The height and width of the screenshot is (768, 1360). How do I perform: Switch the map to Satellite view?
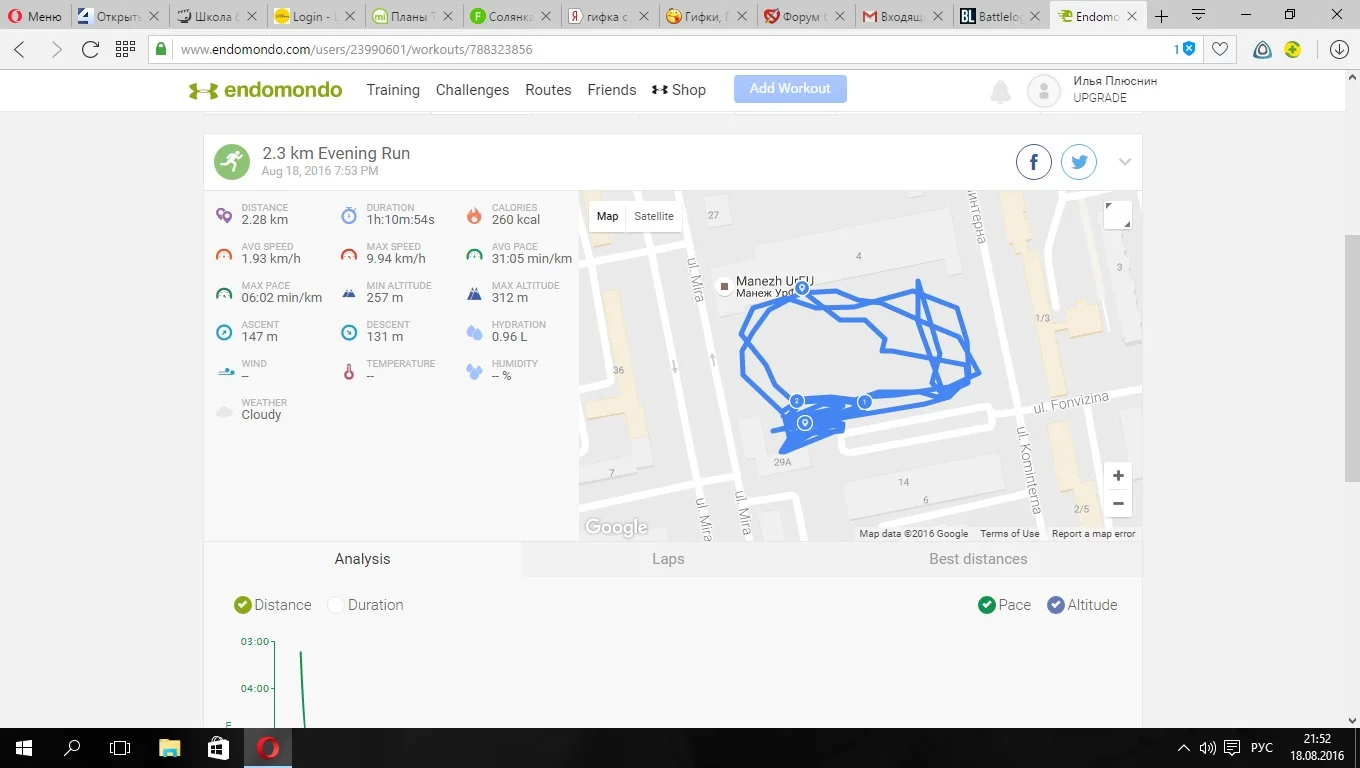(654, 216)
